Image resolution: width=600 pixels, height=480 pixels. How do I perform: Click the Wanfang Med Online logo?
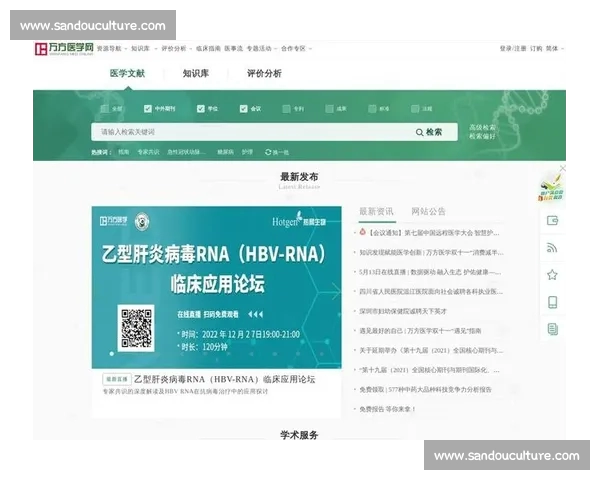pyautogui.click(x=64, y=49)
